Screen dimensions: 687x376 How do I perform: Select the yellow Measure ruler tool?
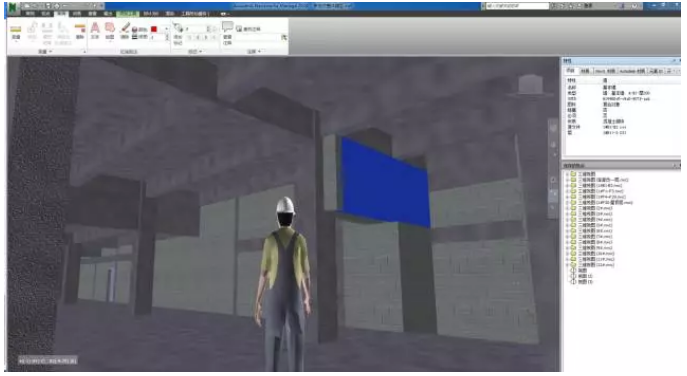(x=16, y=30)
